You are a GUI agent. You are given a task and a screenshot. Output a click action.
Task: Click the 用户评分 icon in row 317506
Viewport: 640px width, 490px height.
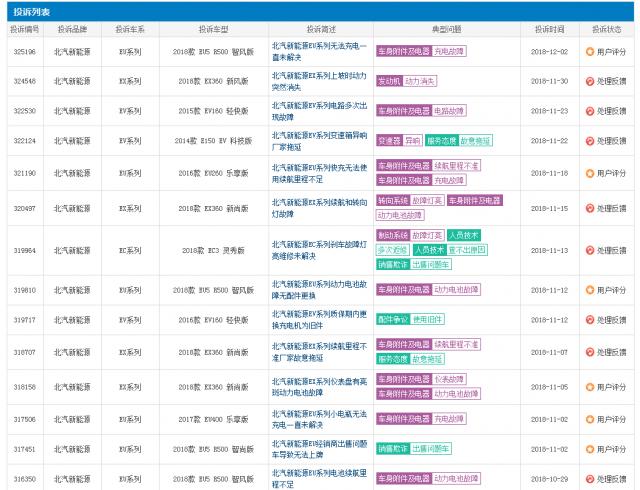click(589, 419)
